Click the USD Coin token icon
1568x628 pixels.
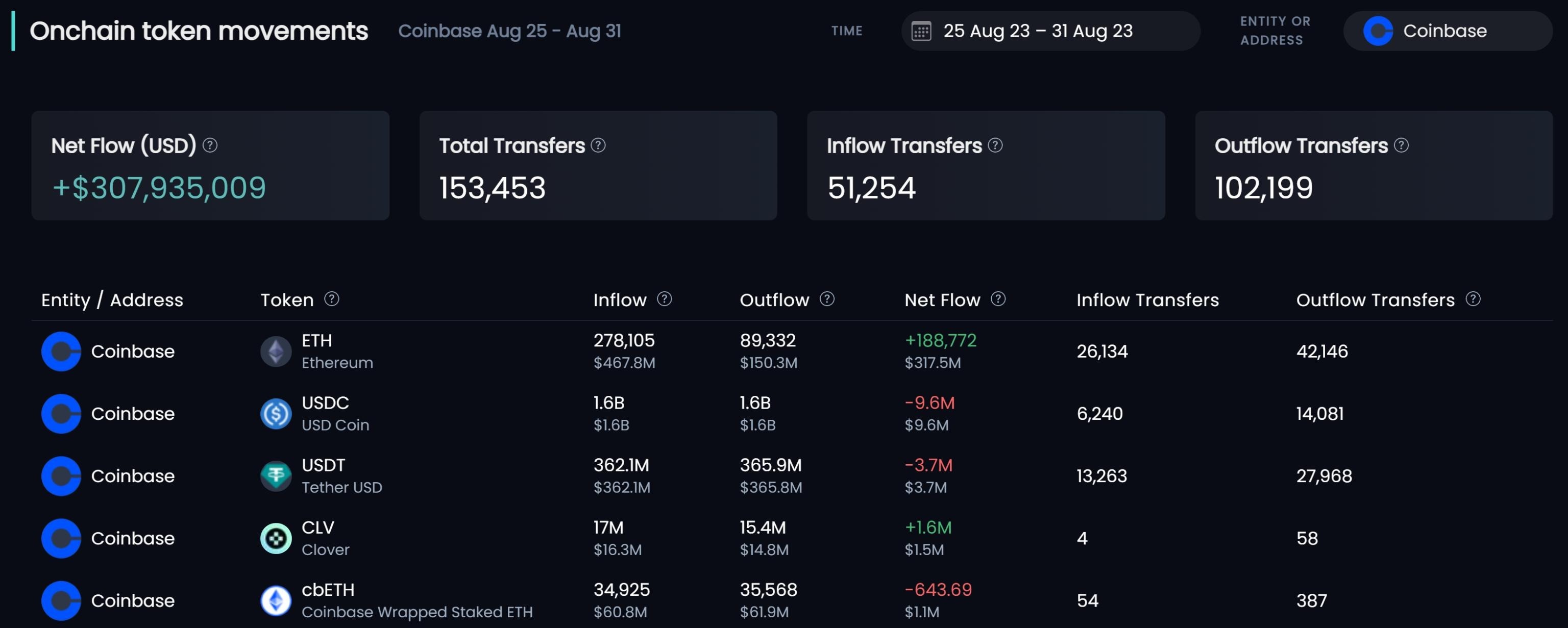tap(276, 414)
